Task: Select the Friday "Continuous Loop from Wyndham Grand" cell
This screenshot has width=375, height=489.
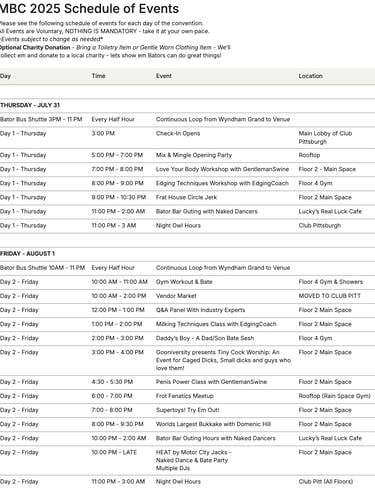Action: click(223, 268)
